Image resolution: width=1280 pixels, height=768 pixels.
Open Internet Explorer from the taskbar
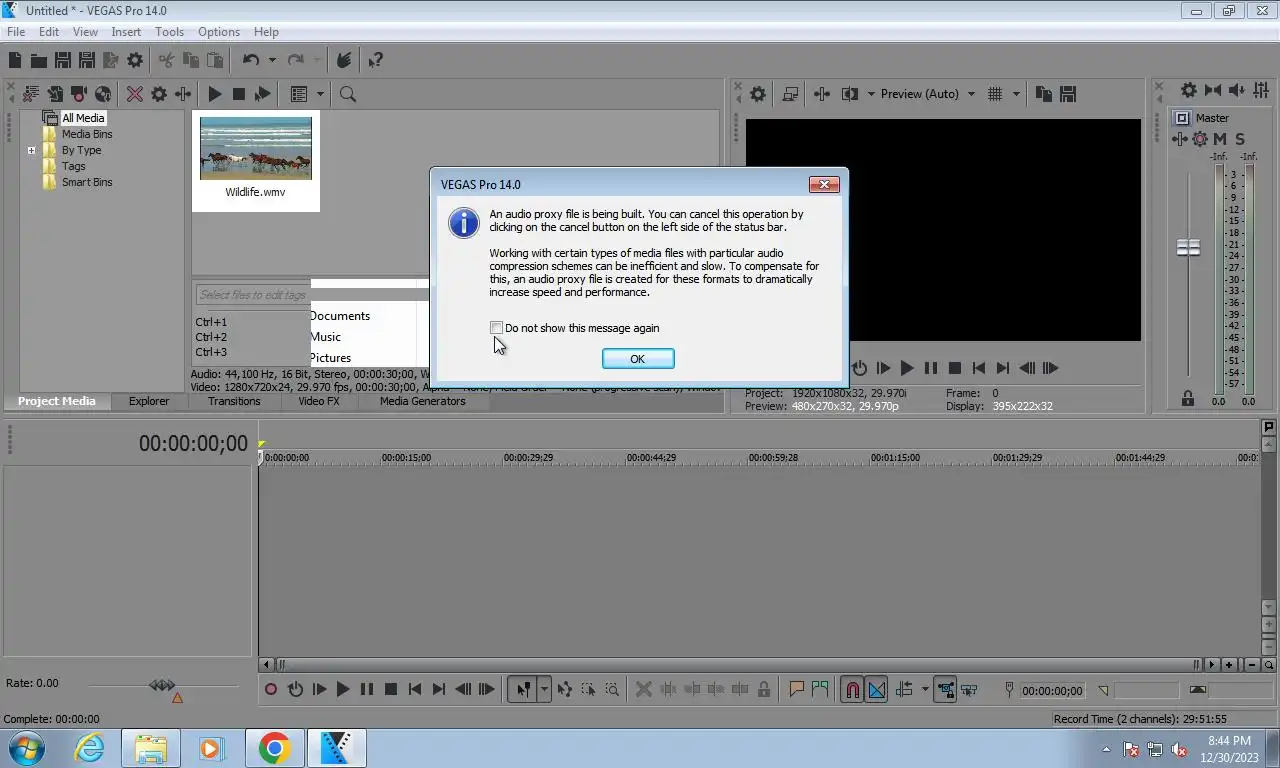pyautogui.click(x=89, y=748)
